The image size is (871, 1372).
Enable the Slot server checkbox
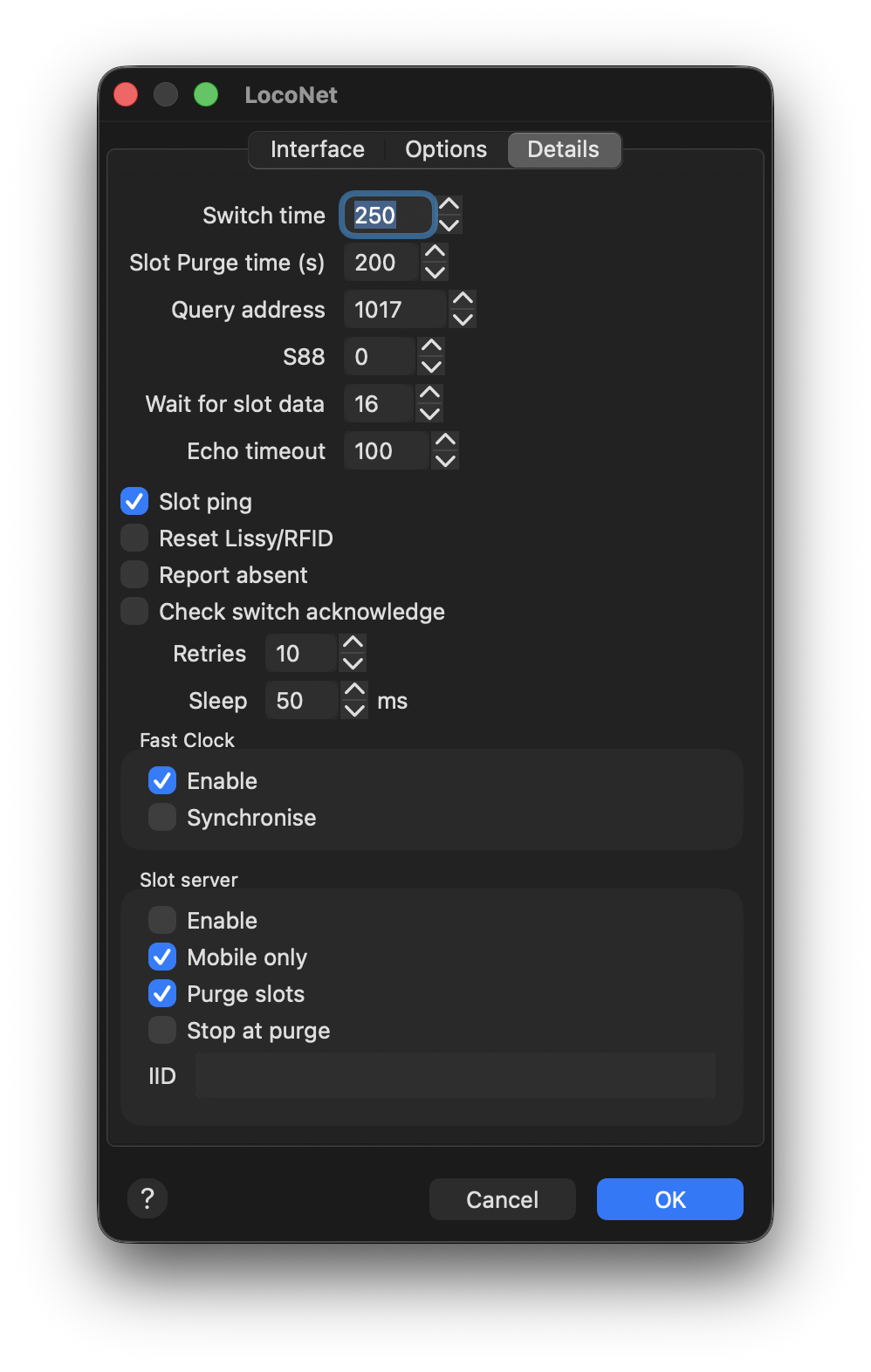[162, 921]
